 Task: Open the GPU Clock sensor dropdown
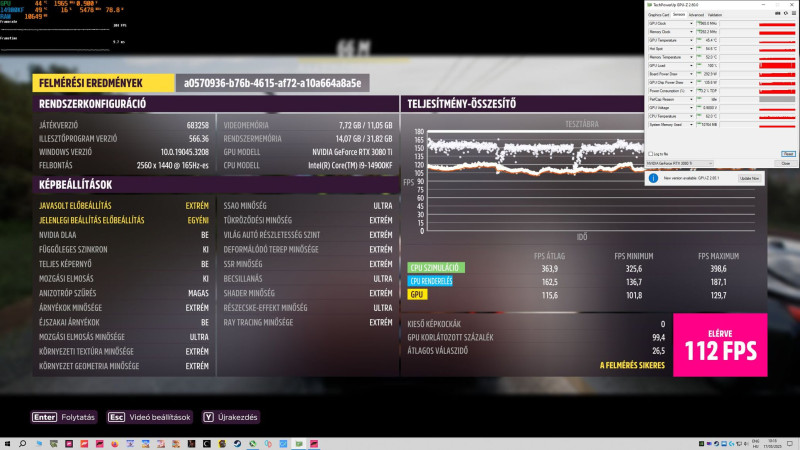coord(691,23)
